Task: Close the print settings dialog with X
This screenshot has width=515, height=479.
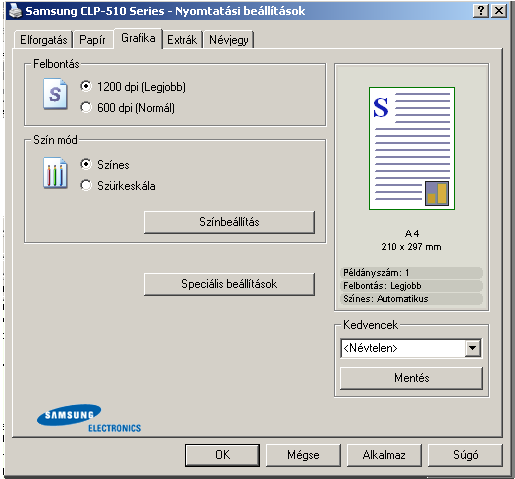Action: pyautogui.click(x=499, y=11)
